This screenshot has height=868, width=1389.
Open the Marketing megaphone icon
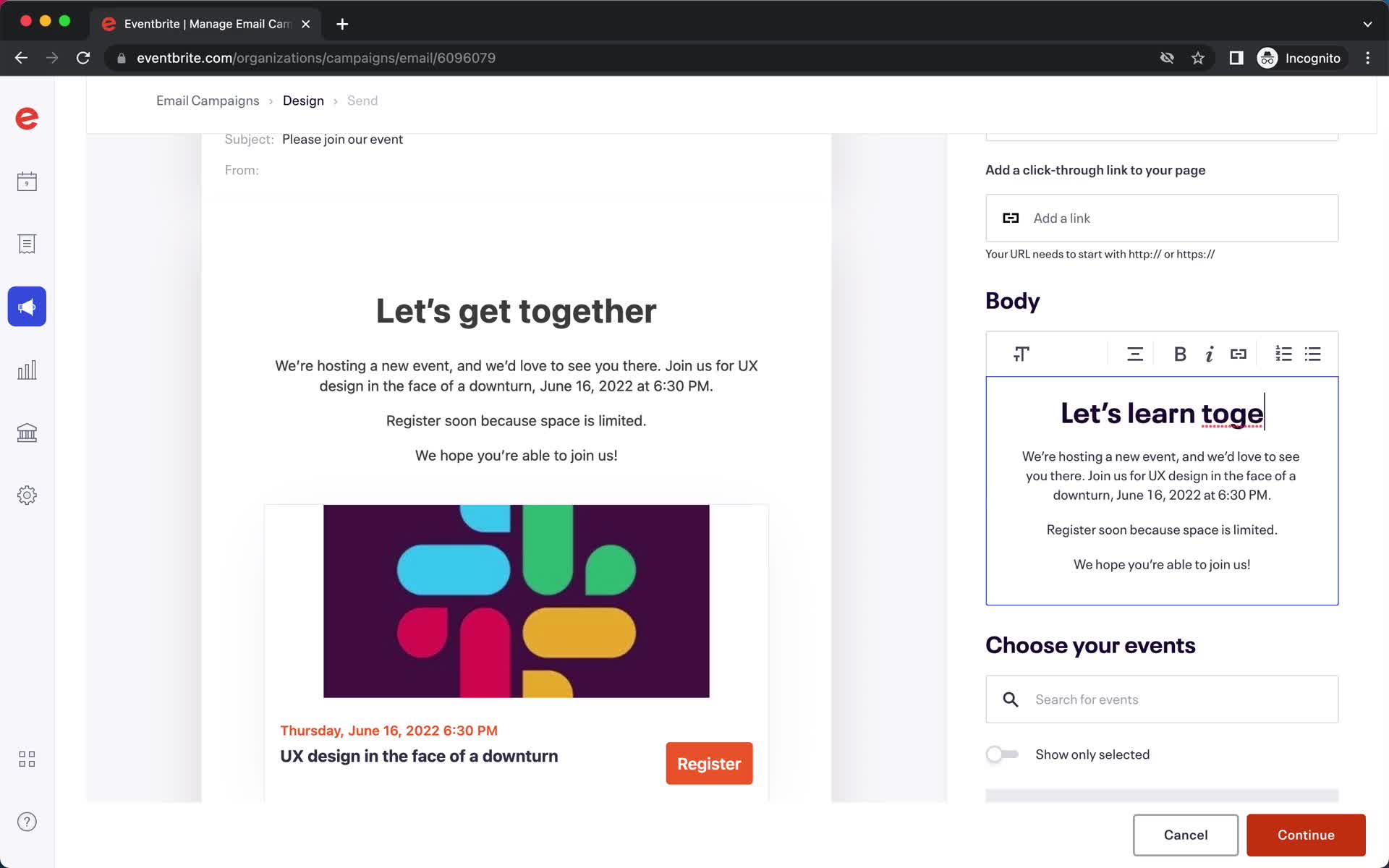pyautogui.click(x=27, y=307)
